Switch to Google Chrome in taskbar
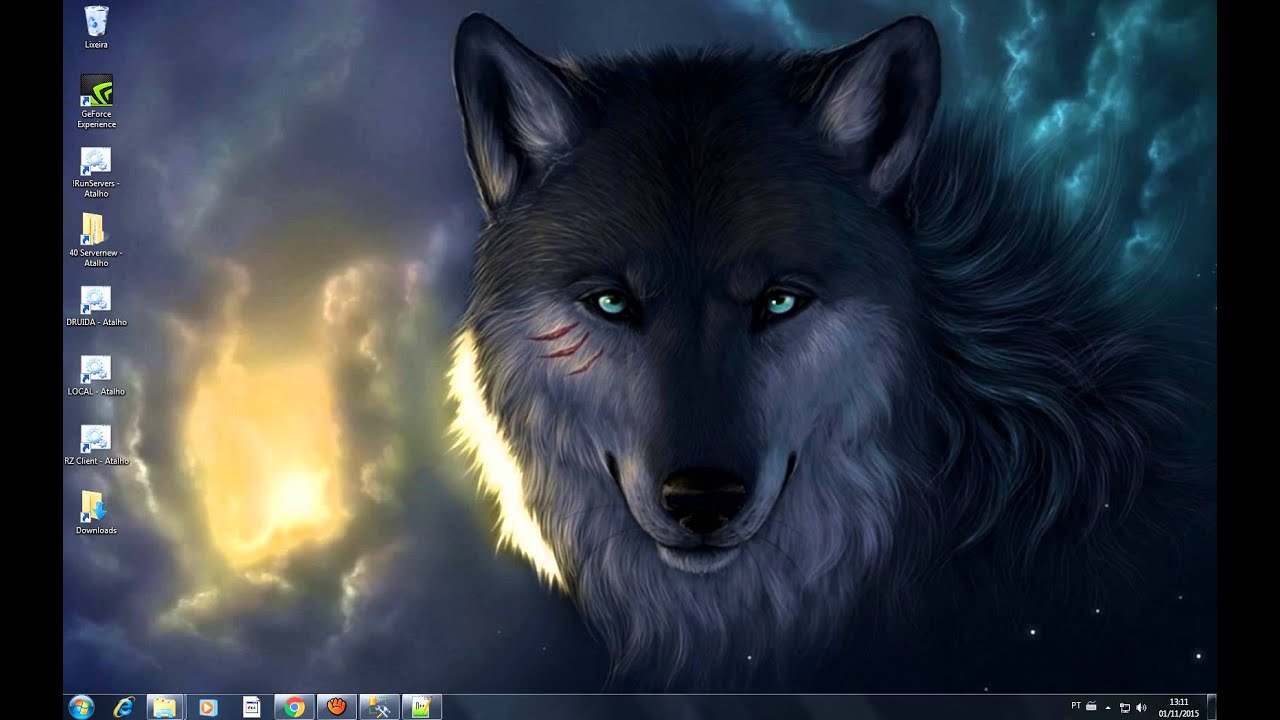Viewport: 1280px width, 720px height. click(x=294, y=707)
